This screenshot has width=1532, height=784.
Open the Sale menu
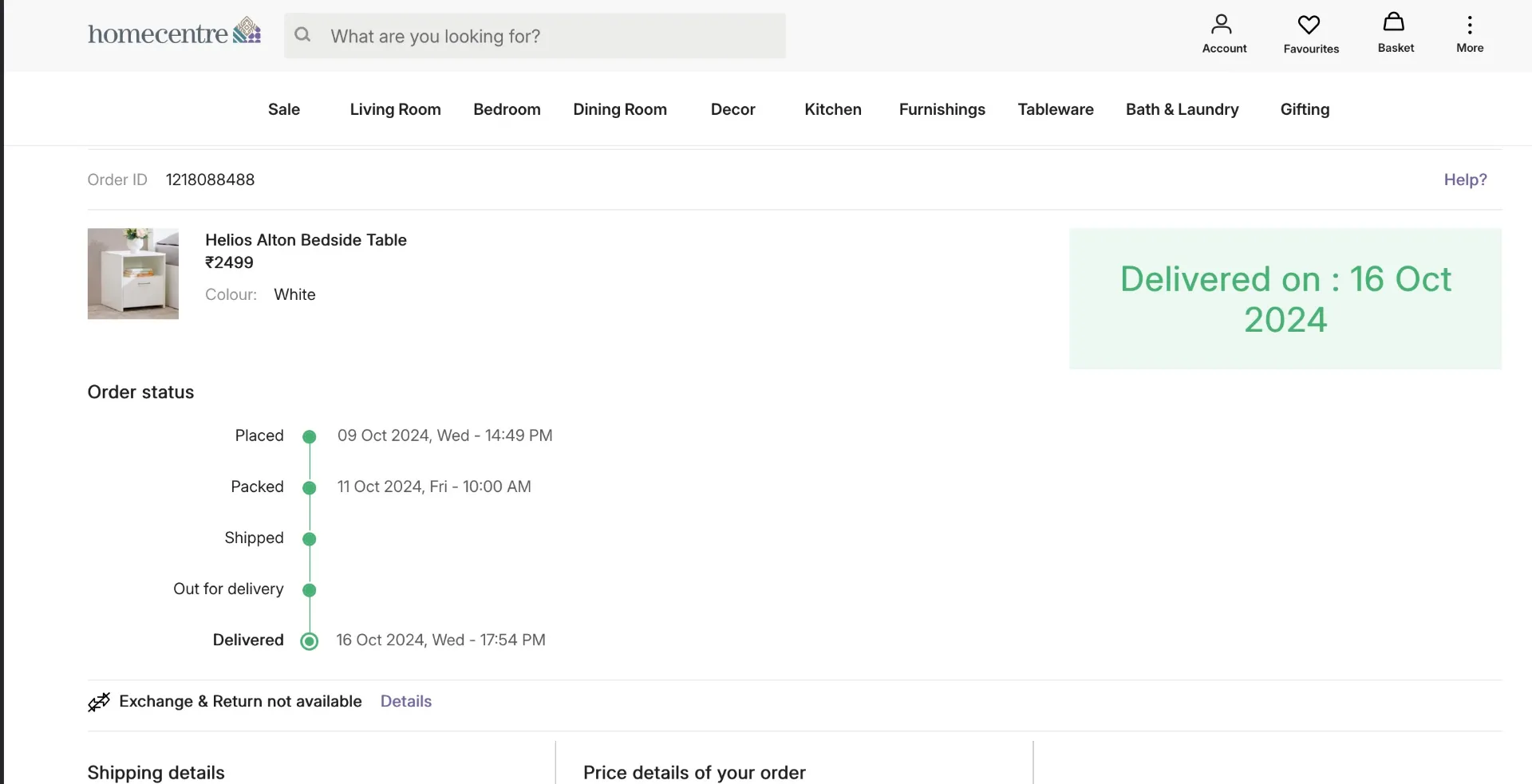(x=284, y=109)
